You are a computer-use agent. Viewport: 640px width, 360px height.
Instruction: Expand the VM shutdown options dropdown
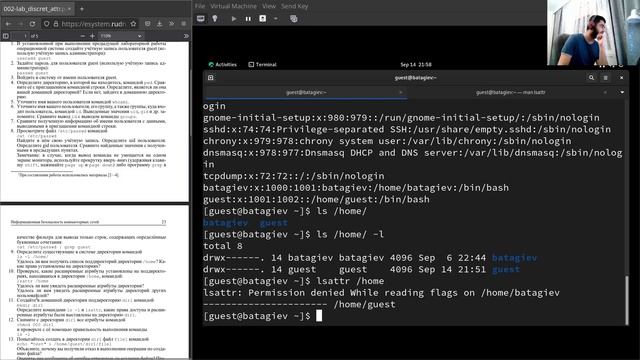coord(276,19)
